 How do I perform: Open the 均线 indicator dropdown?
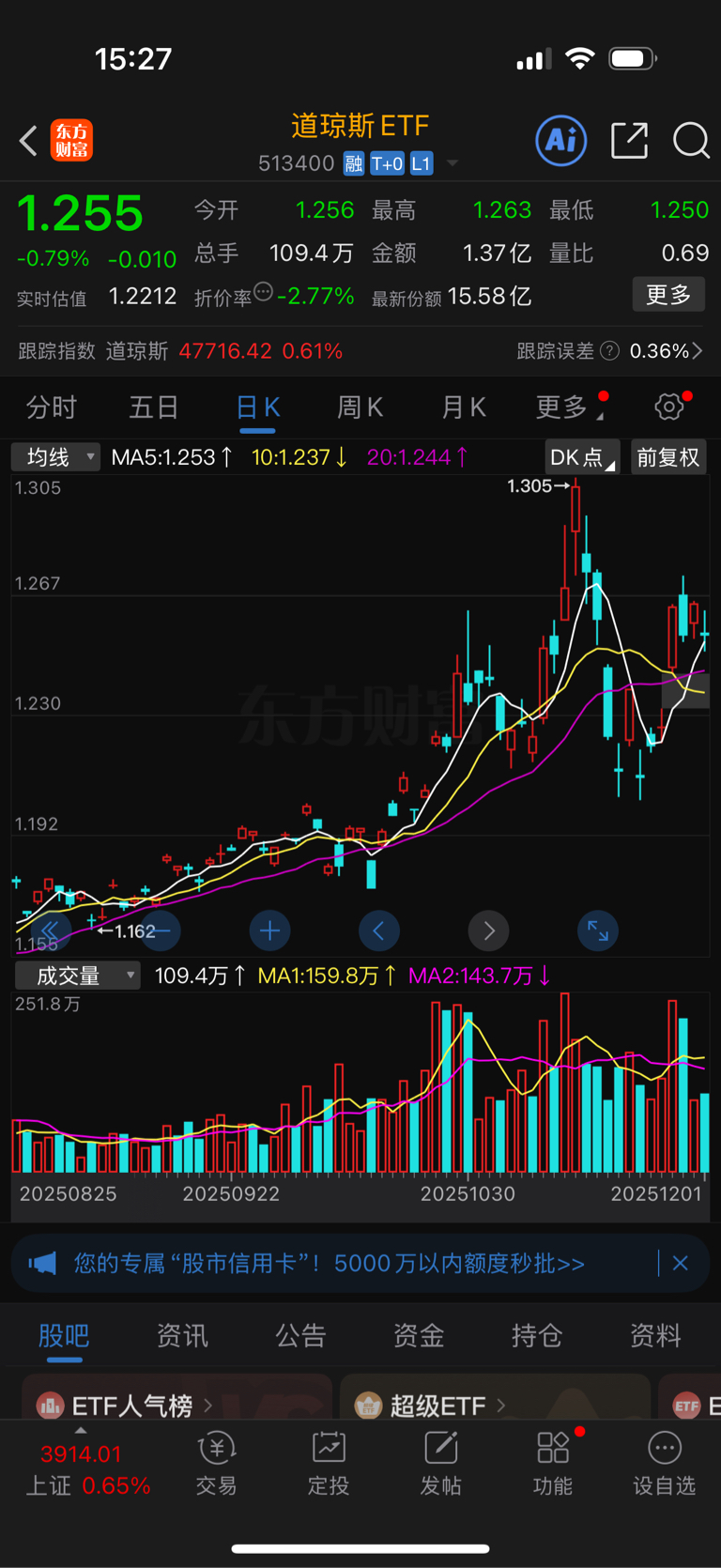coord(56,457)
